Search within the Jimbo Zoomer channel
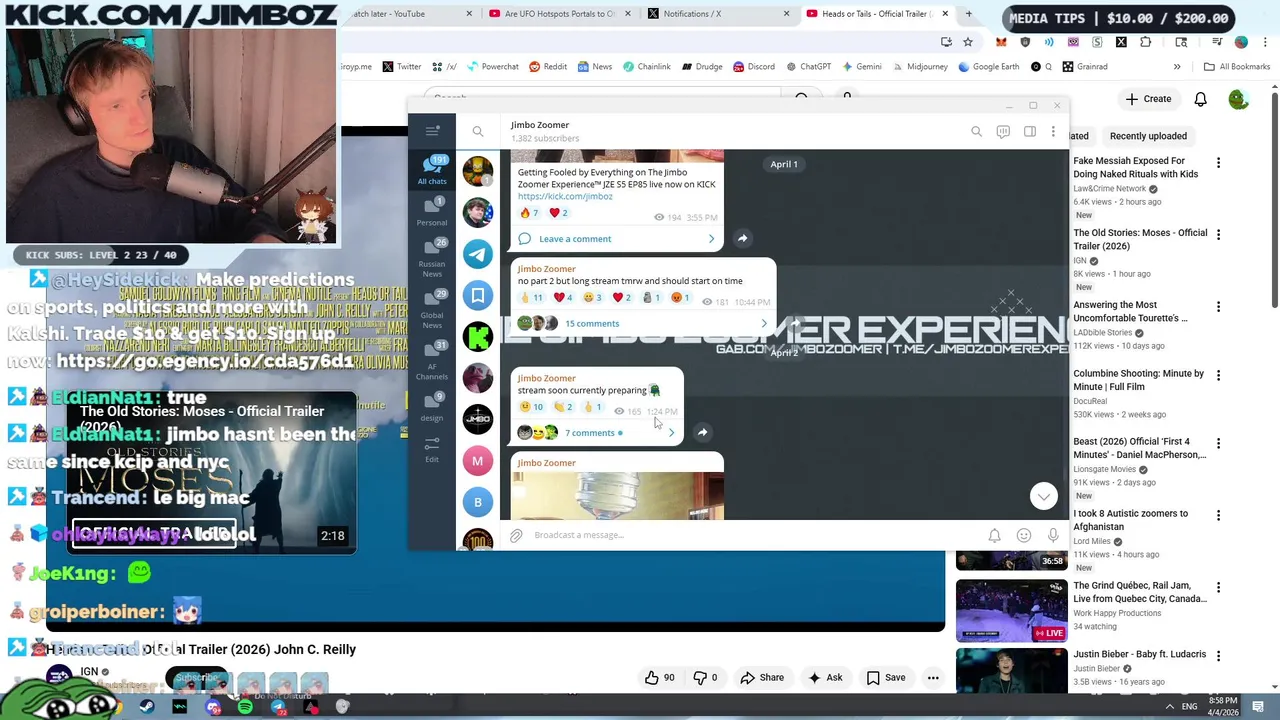This screenshot has width=1280, height=720. point(976,131)
